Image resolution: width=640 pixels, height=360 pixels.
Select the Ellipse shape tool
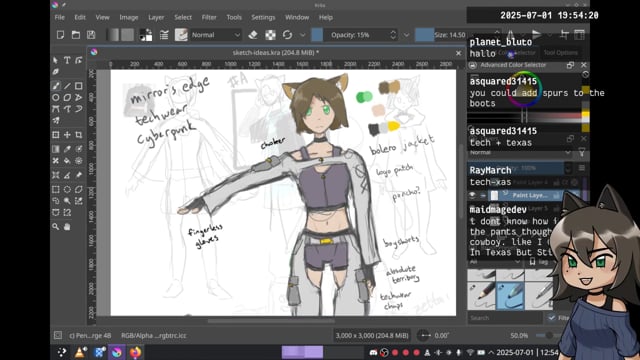56,98
